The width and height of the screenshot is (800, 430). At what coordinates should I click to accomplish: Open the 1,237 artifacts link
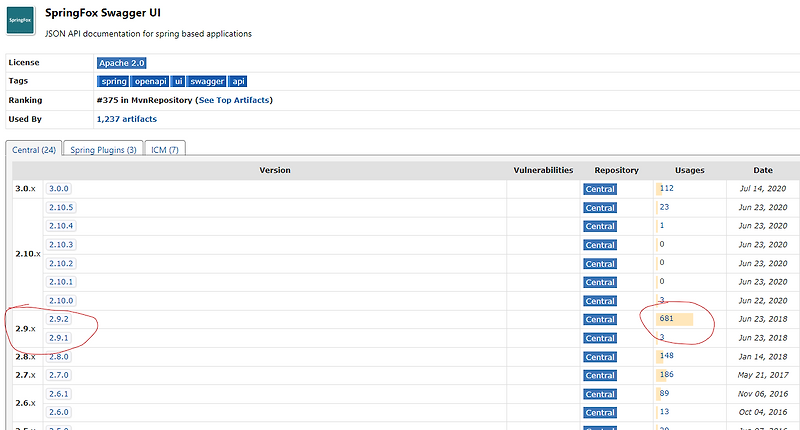click(x=126, y=119)
